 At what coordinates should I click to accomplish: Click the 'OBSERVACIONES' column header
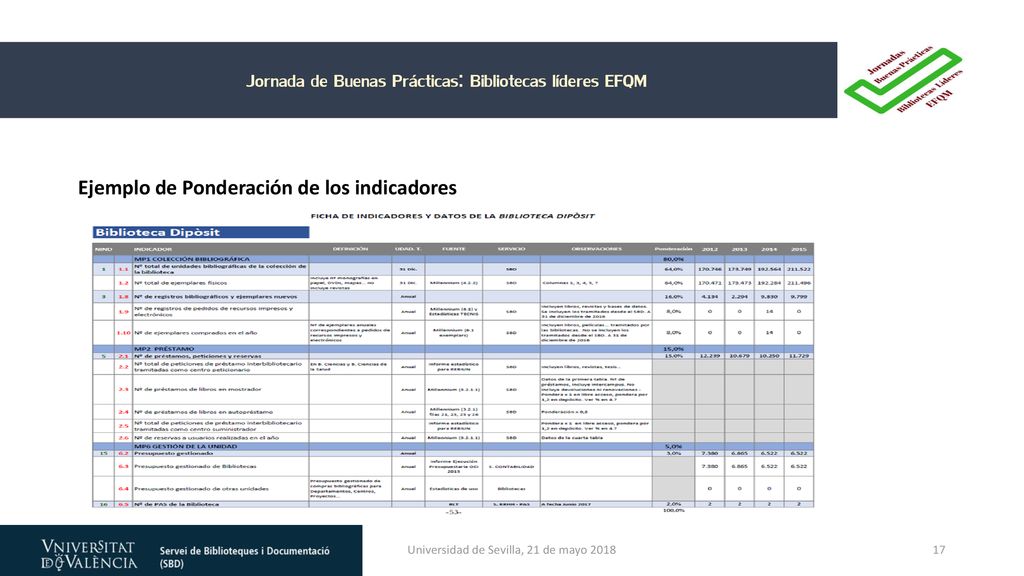click(596, 249)
